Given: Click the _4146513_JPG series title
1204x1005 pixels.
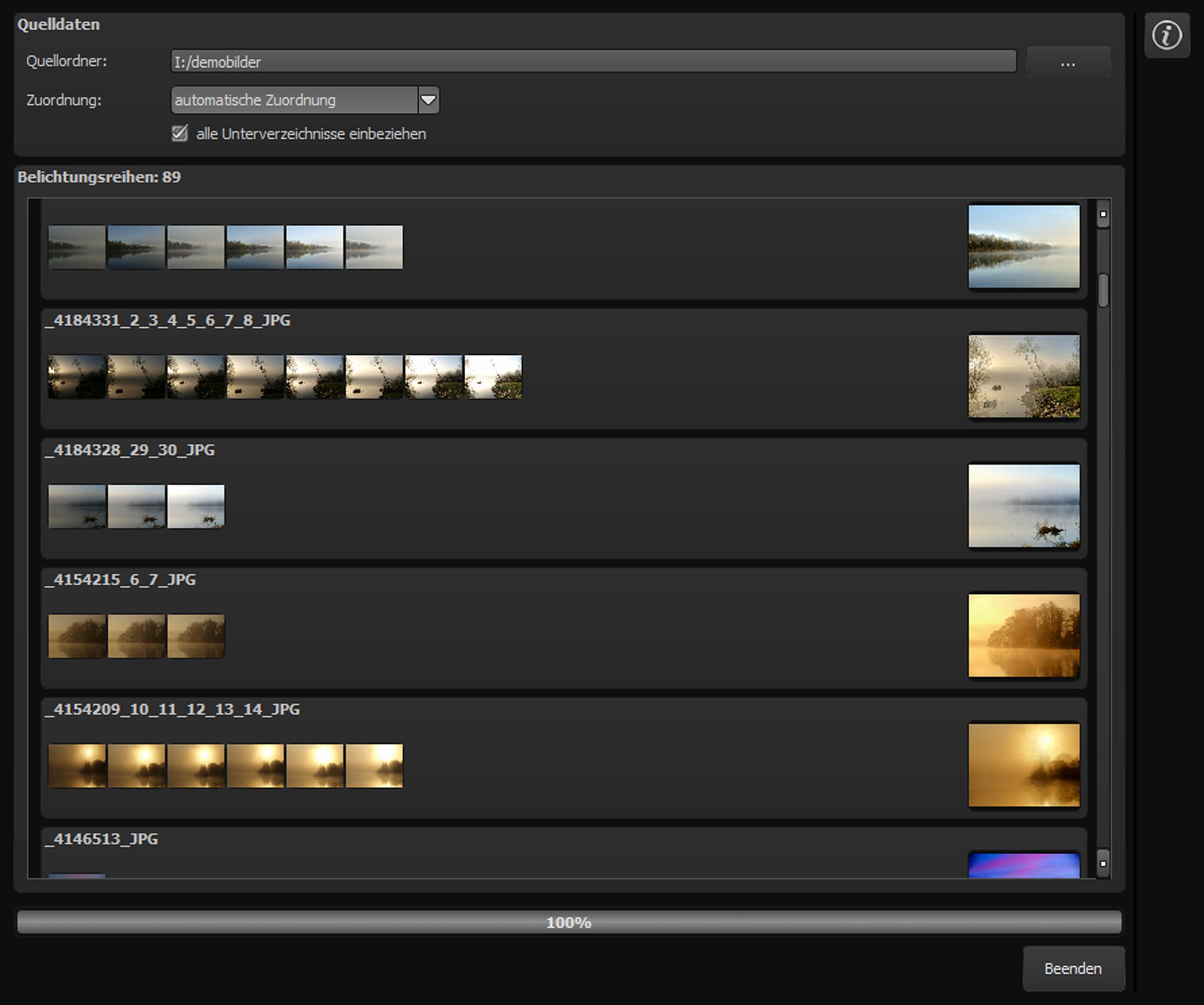Looking at the screenshot, I should (x=102, y=839).
